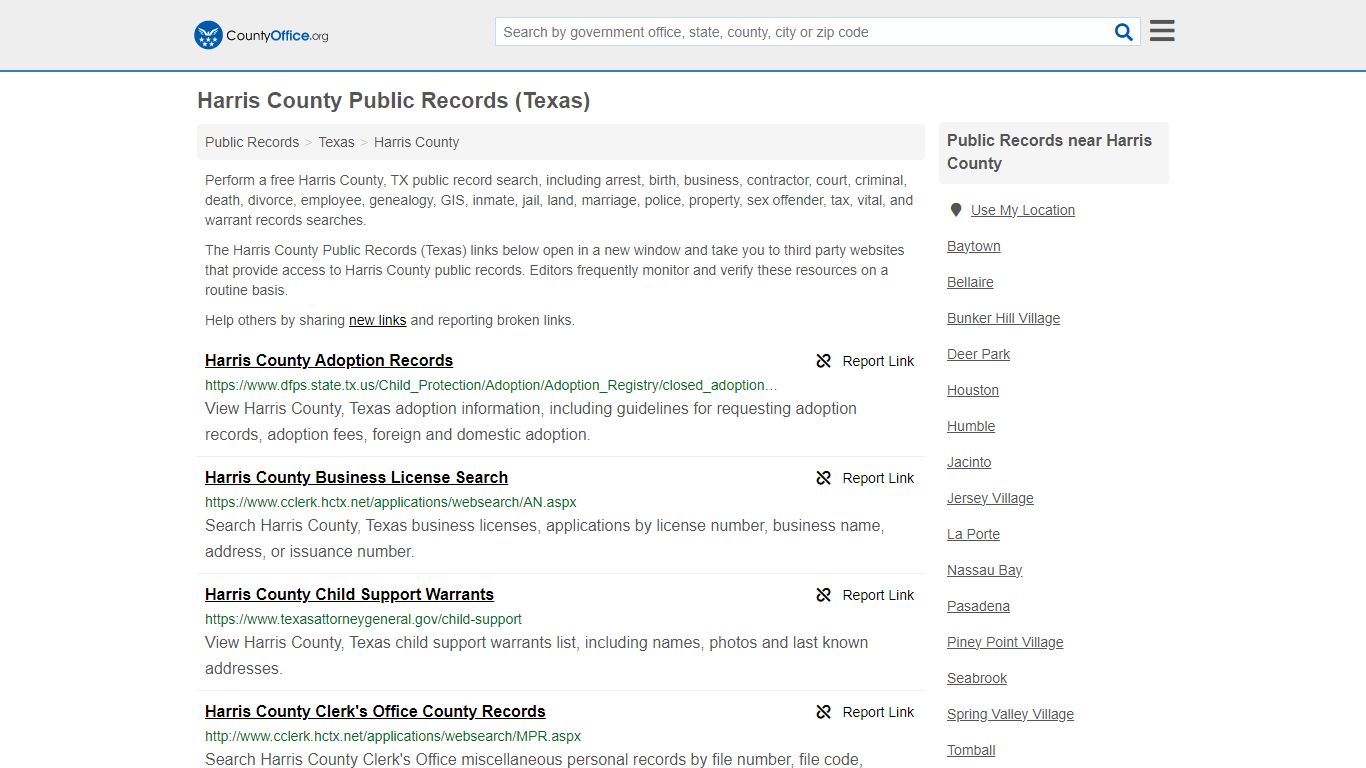Open Bellaire public records
Image resolution: width=1366 pixels, height=768 pixels.
click(970, 282)
